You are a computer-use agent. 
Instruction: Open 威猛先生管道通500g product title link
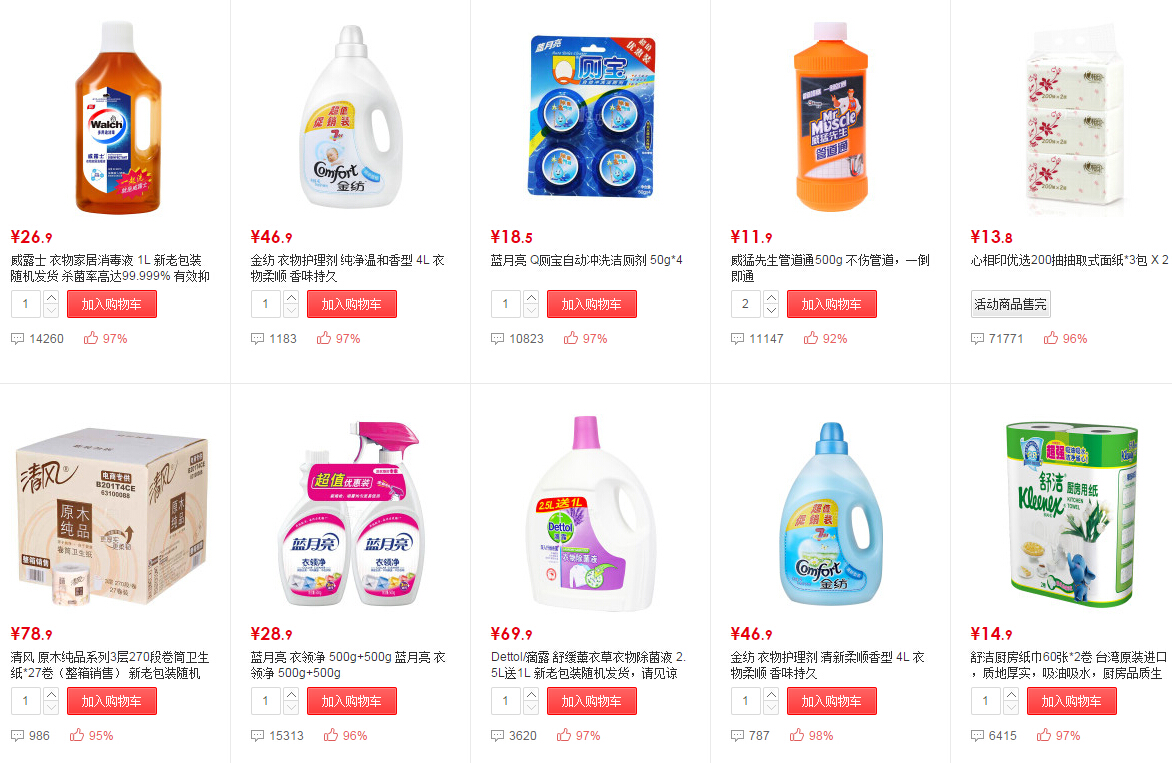tap(830, 268)
